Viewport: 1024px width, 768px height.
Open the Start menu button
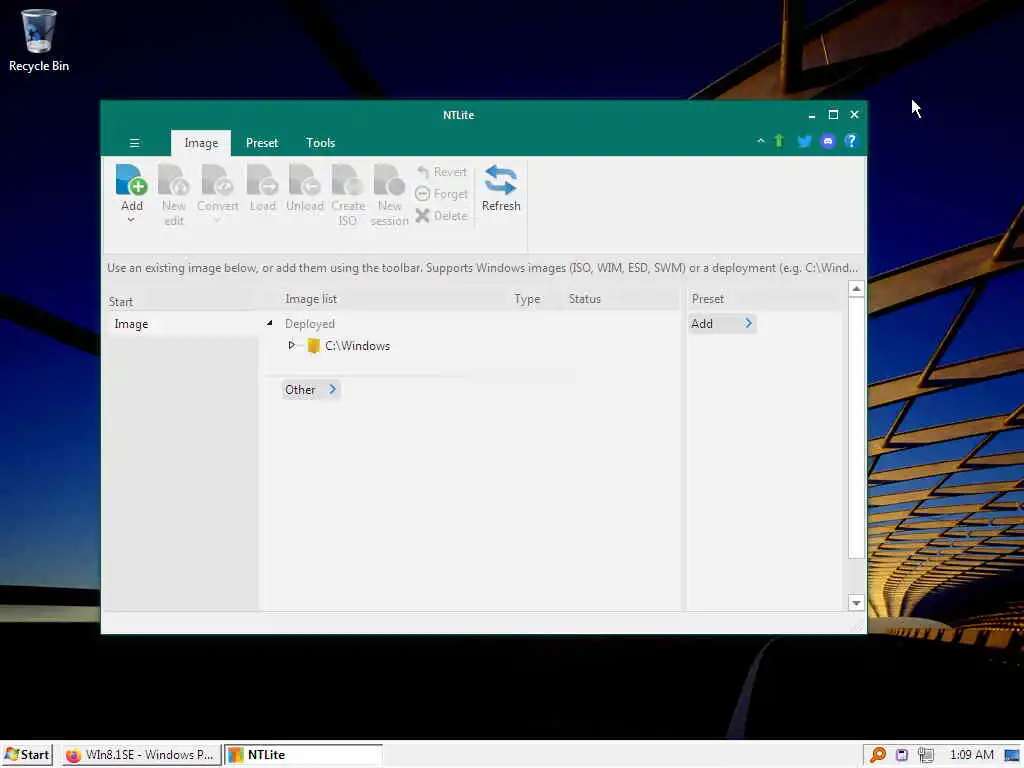(x=27, y=755)
